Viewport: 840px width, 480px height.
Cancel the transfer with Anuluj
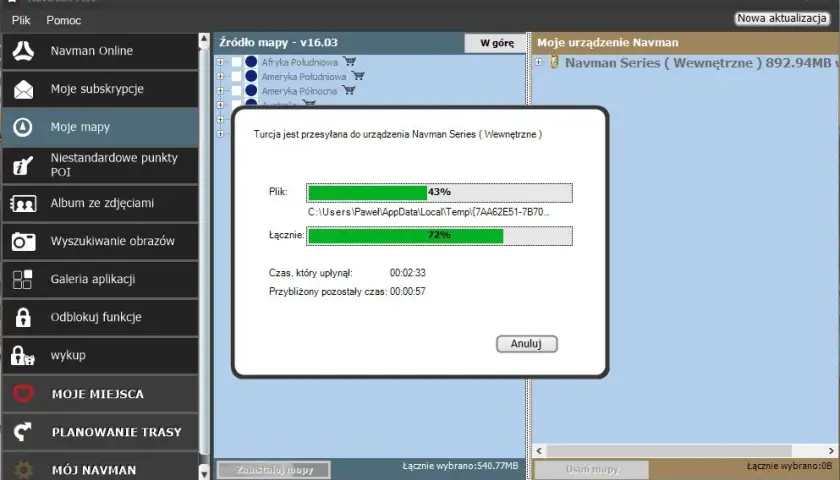[527, 344]
